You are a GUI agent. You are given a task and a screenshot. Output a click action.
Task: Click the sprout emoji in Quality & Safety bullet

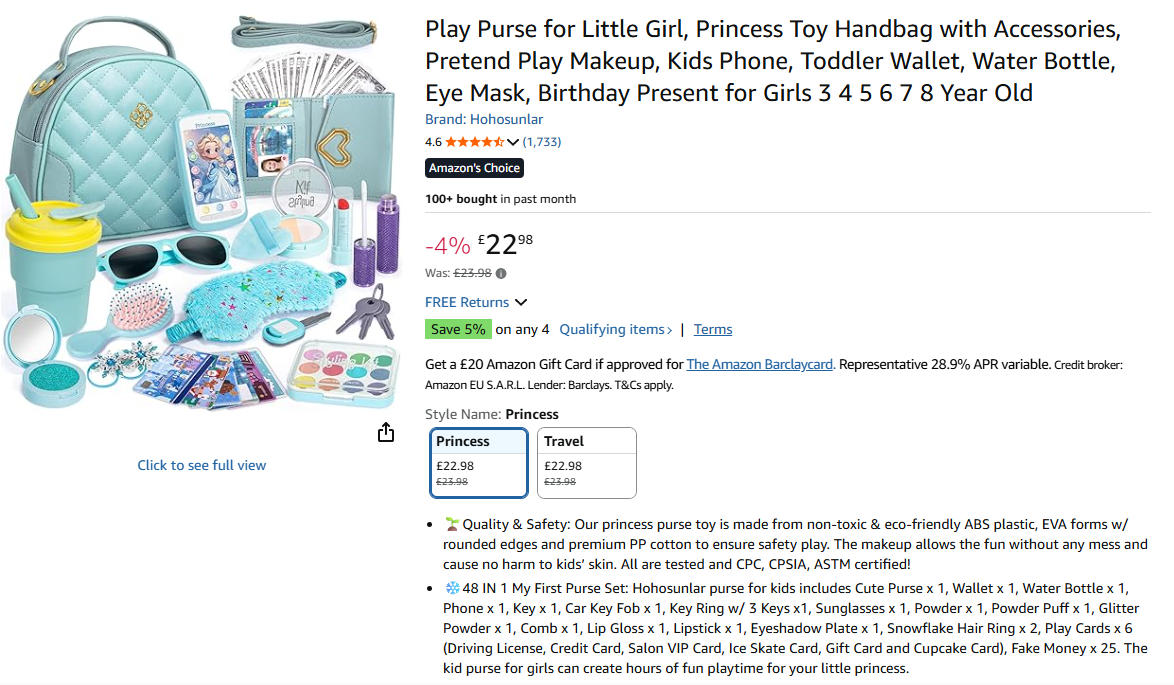[x=451, y=525]
